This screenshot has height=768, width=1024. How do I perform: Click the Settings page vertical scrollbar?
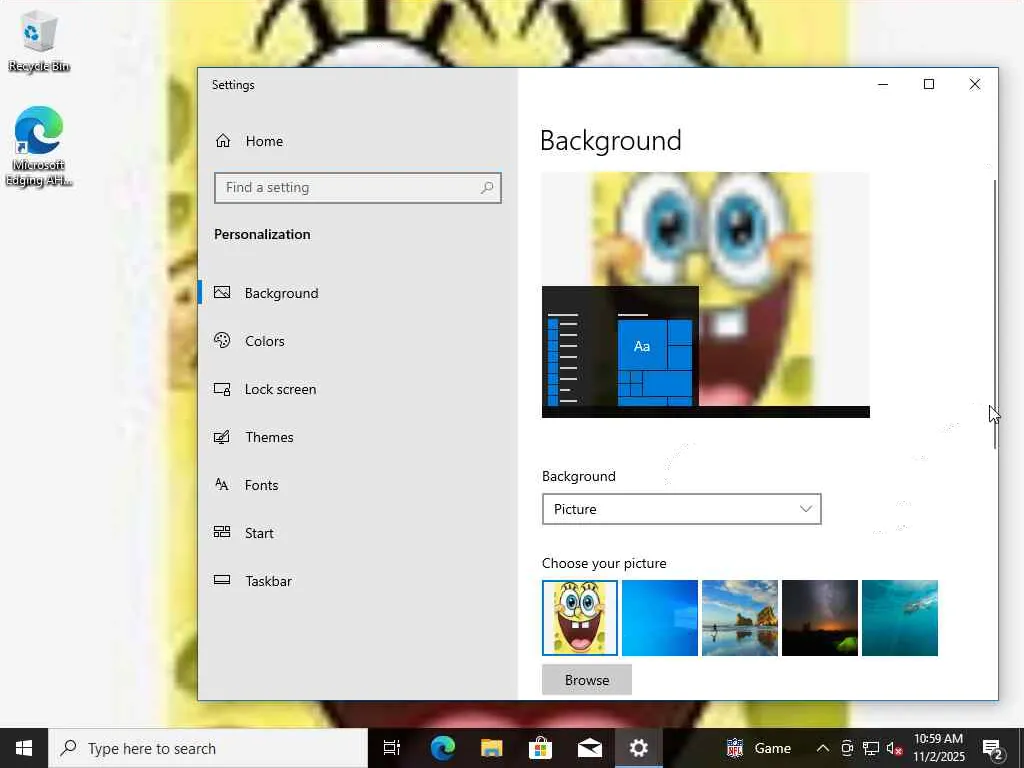tap(995, 313)
